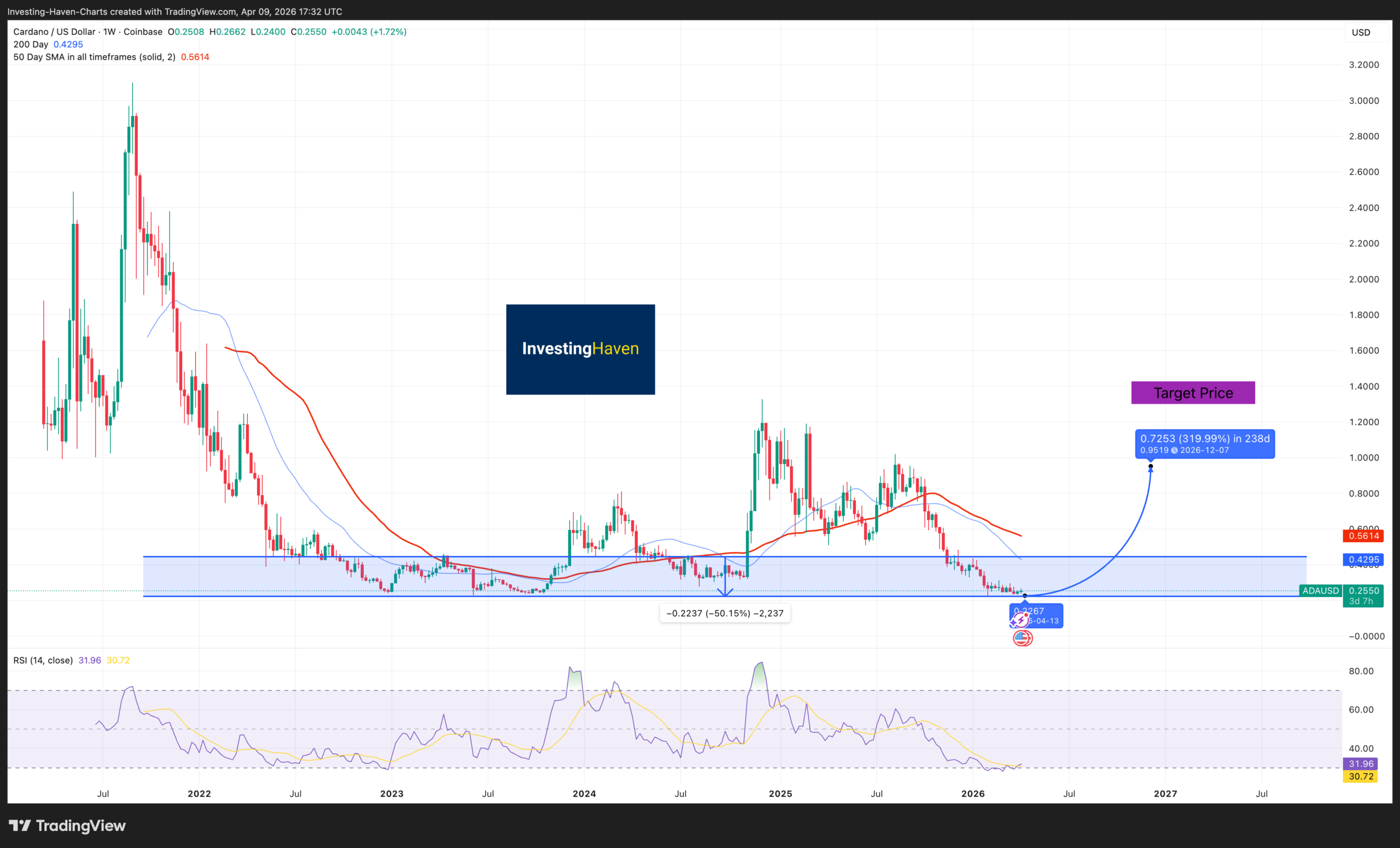Open the 1W timeframe selector in the legend
The height and width of the screenshot is (848, 1400).
click(x=108, y=32)
